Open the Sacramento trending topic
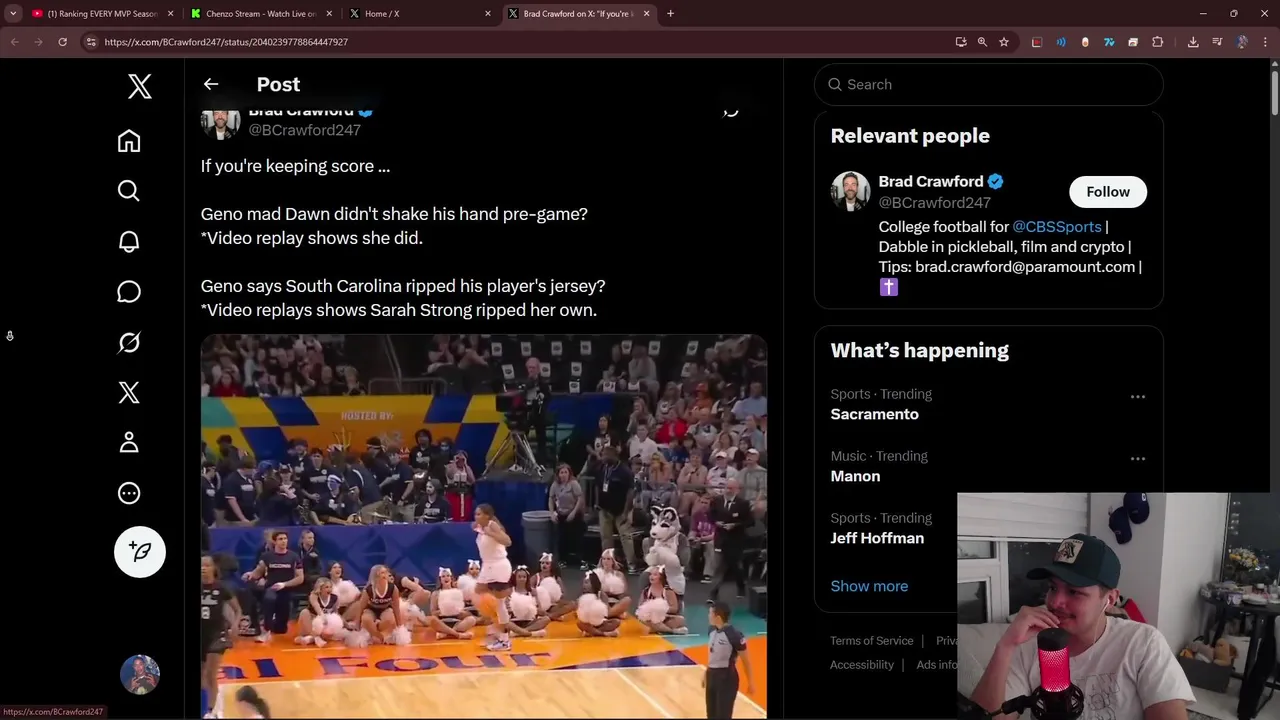The image size is (1280, 720). tap(874, 414)
